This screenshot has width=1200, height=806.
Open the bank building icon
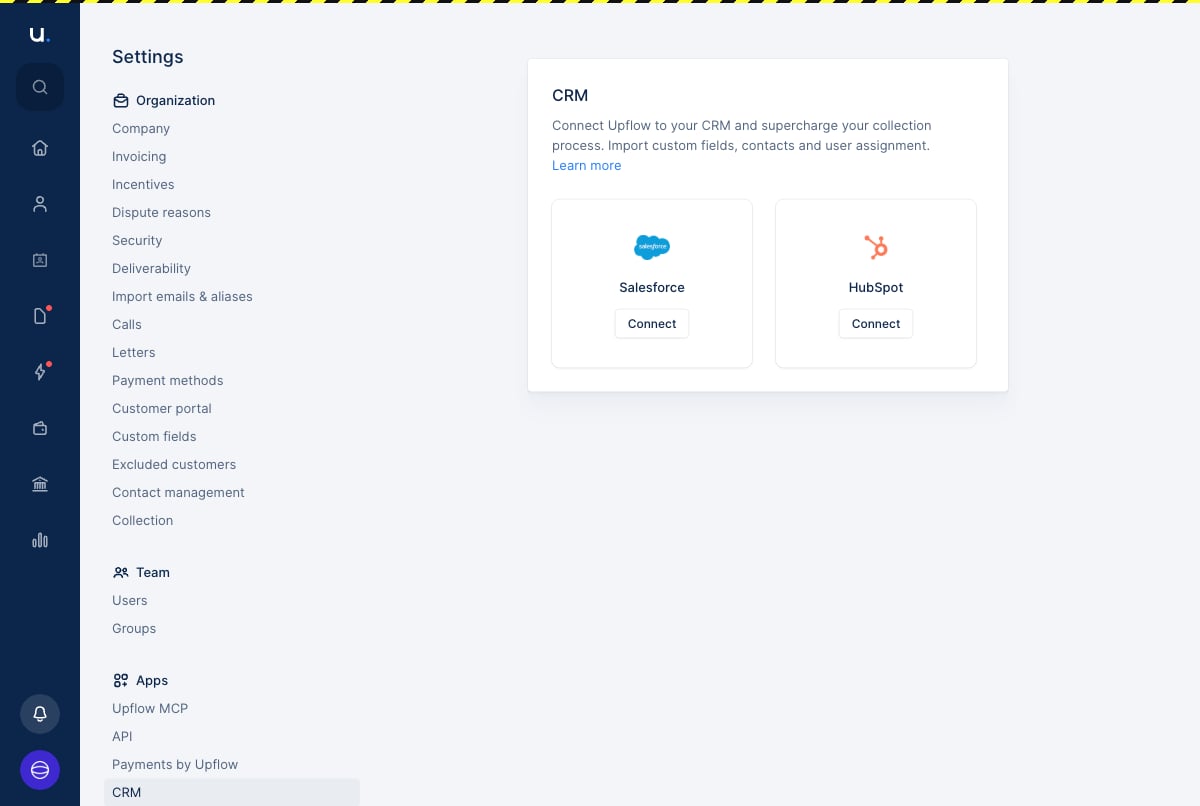pyautogui.click(x=40, y=484)
